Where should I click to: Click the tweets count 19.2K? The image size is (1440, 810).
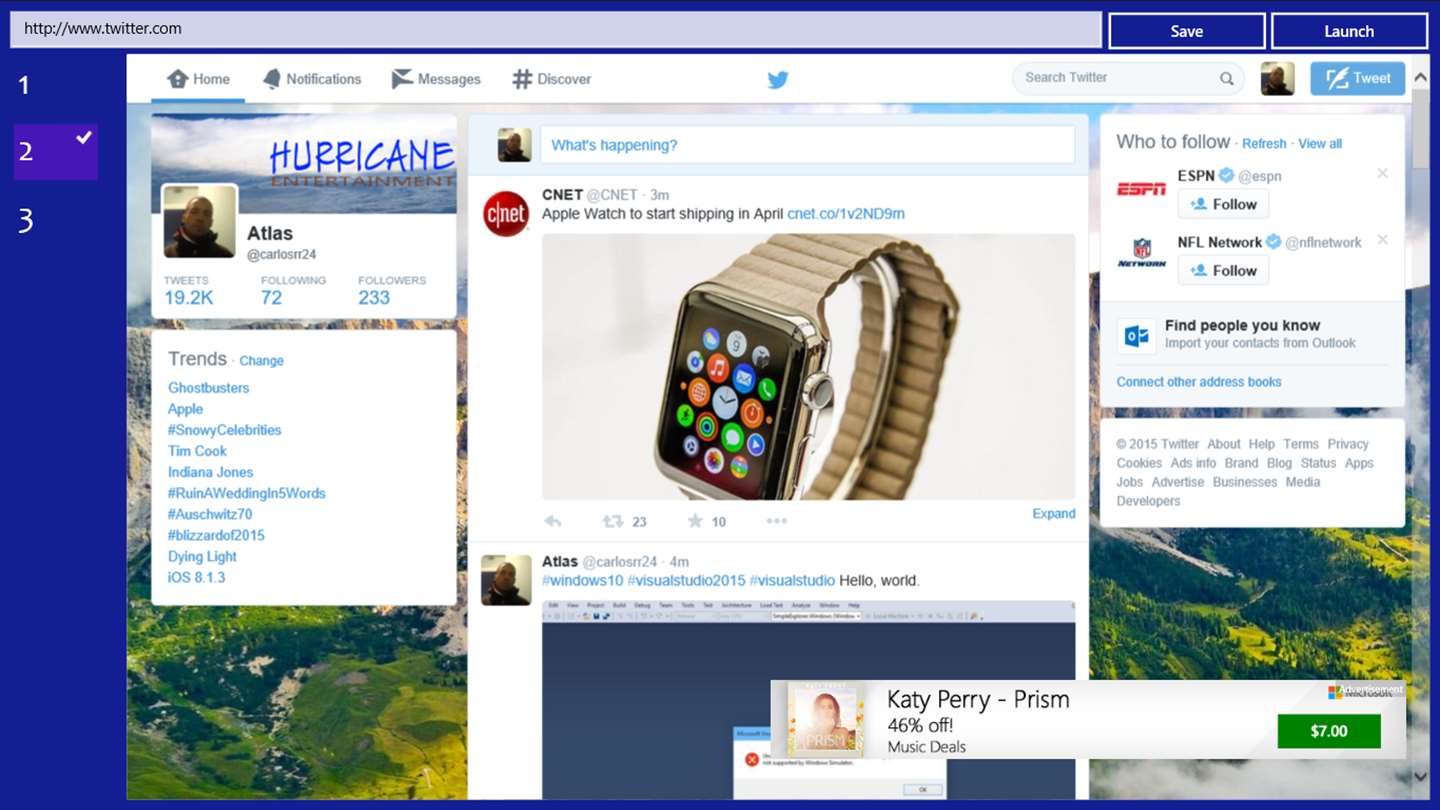(x=189, y=298)
